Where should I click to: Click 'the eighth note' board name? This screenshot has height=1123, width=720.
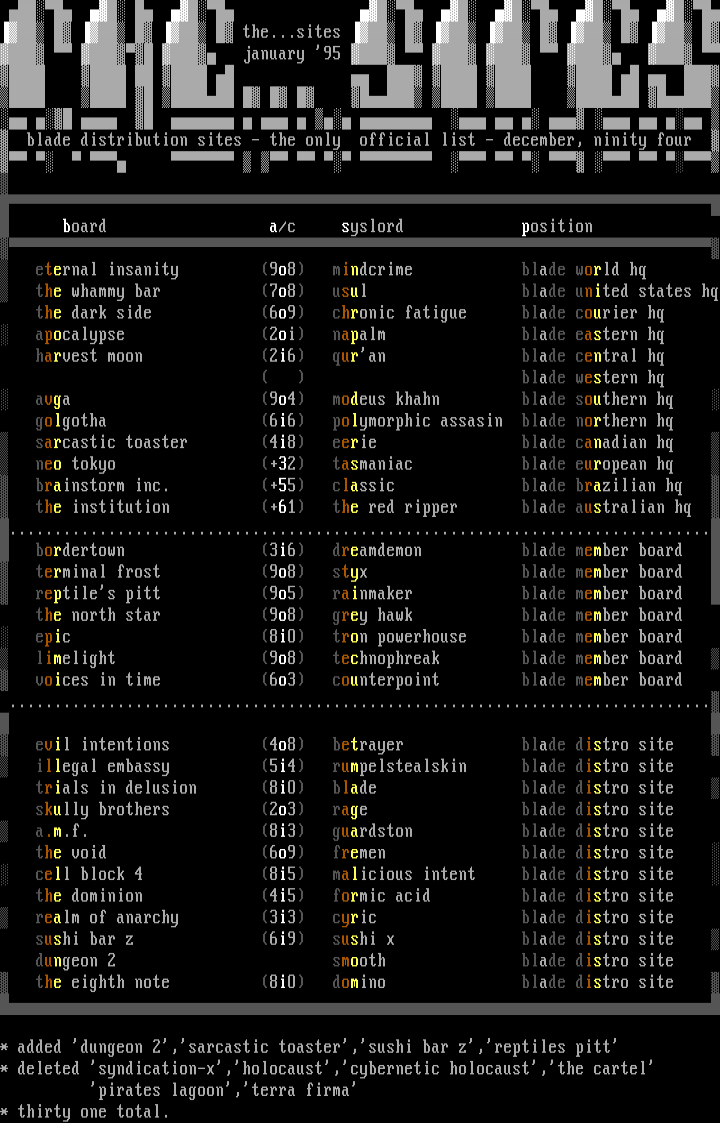click(102, 983)
